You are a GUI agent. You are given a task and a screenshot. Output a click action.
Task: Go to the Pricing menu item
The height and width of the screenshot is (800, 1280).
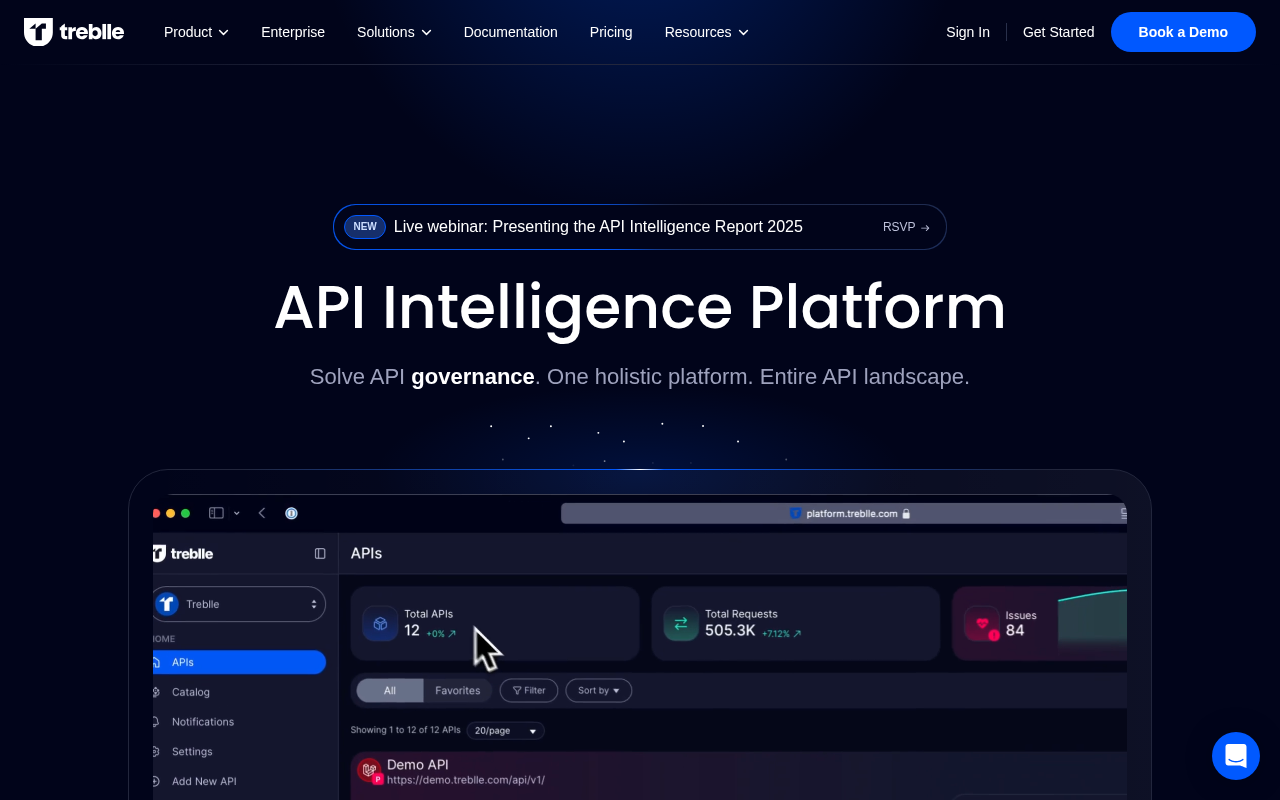click(x=611, y=32)
